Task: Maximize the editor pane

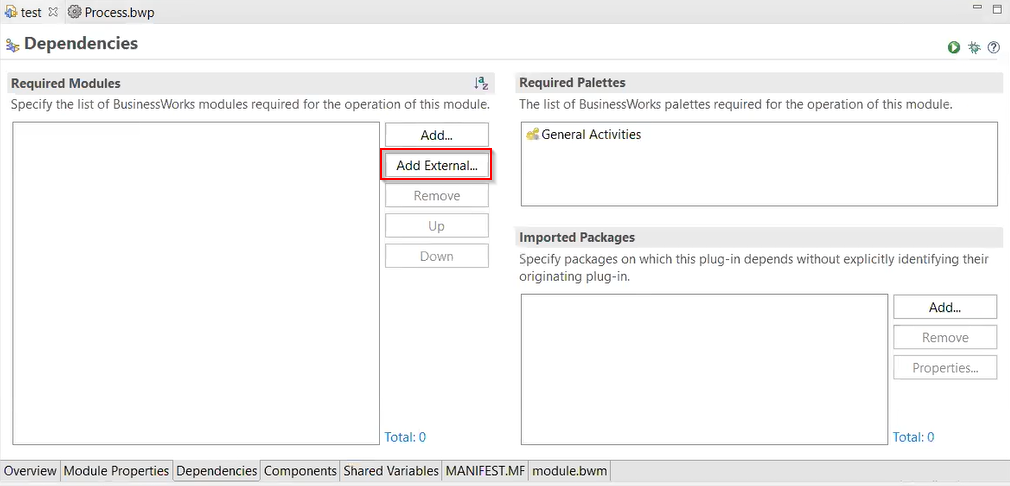Action: click(x=996, y=9)
